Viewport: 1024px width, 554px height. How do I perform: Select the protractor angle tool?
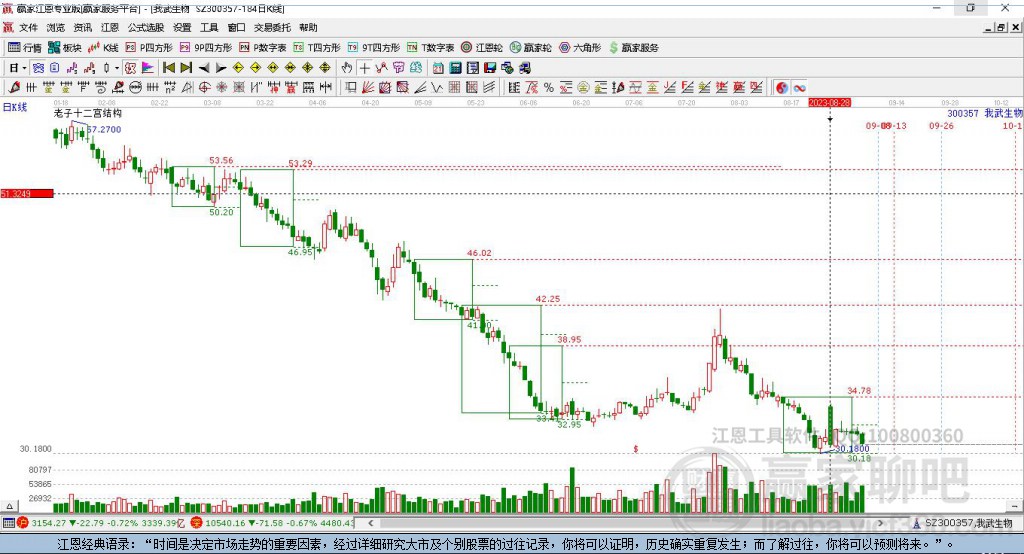click(x=187, y=88)
